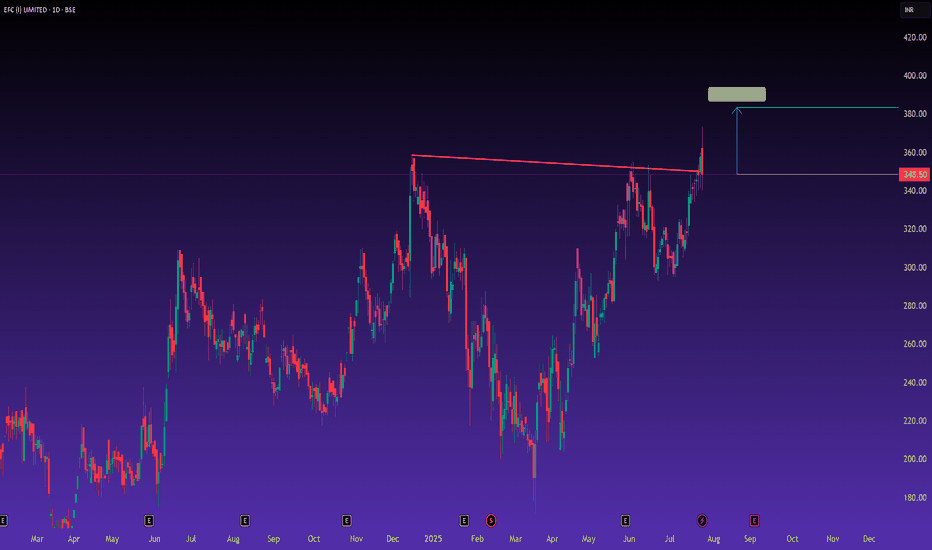
Task: Click the Feb label on time axis
Action: pos(477,539)
